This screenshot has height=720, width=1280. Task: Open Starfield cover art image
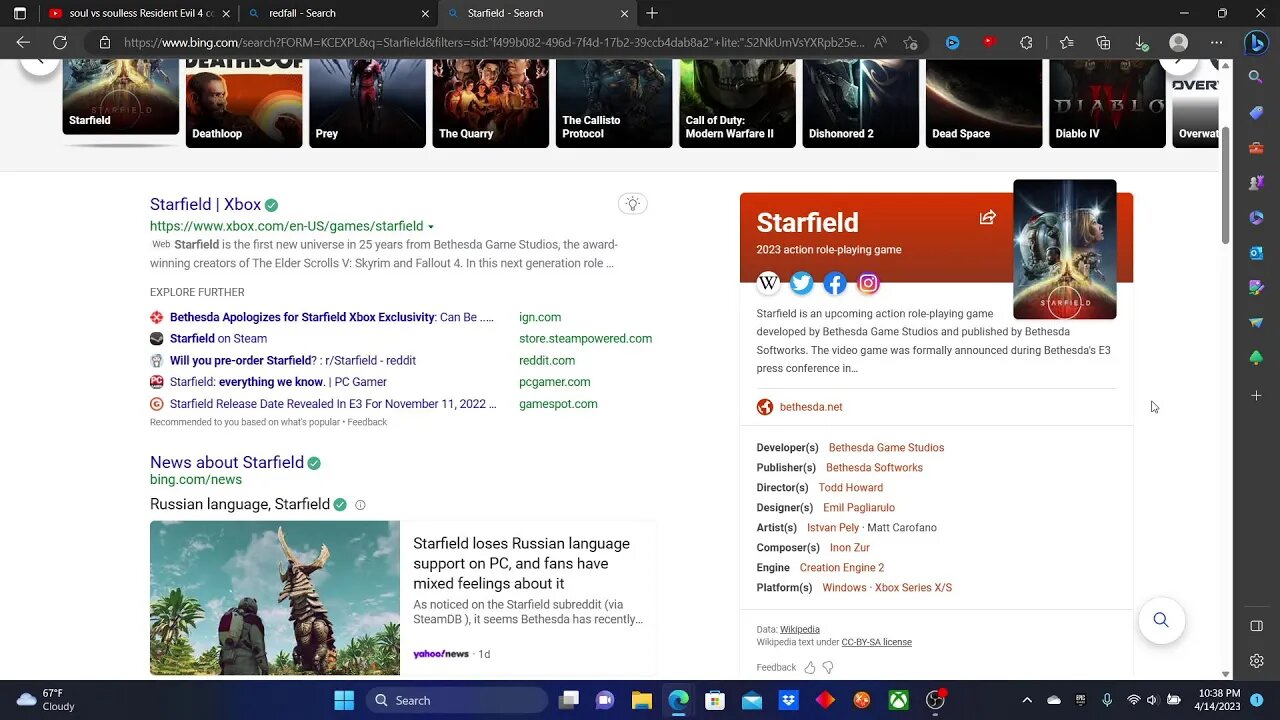(x=1065, y=249)
